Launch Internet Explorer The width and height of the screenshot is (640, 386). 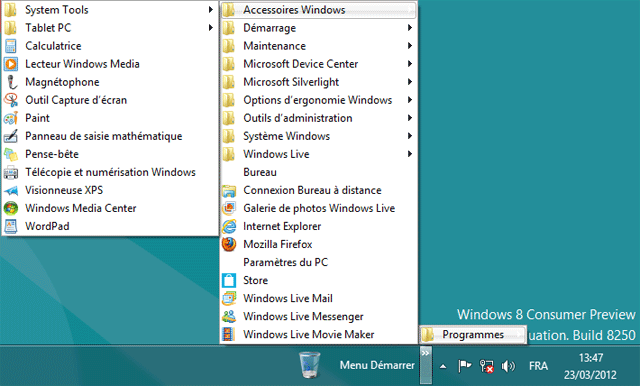click(318, 226)
